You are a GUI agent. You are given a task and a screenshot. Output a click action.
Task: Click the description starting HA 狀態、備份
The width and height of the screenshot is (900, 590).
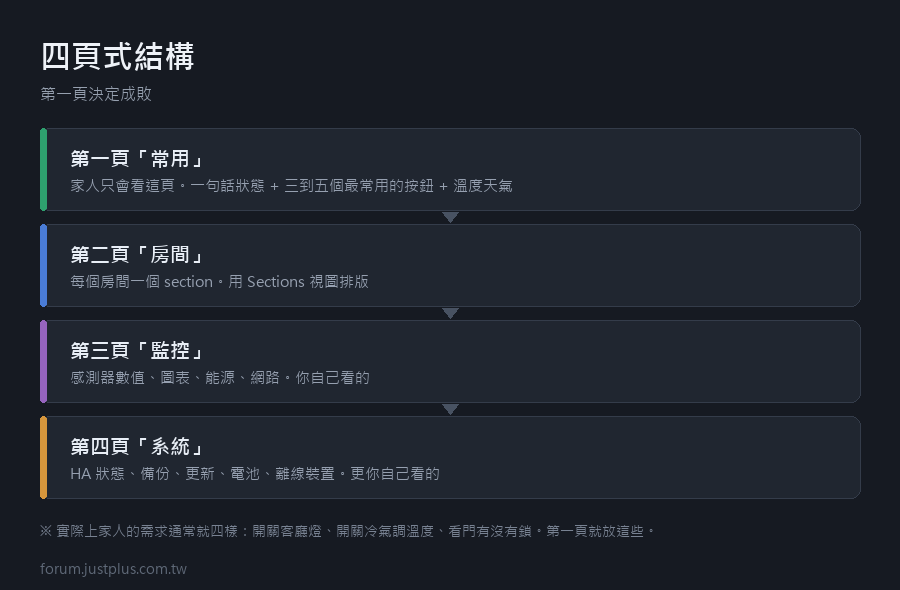(255, 473)
